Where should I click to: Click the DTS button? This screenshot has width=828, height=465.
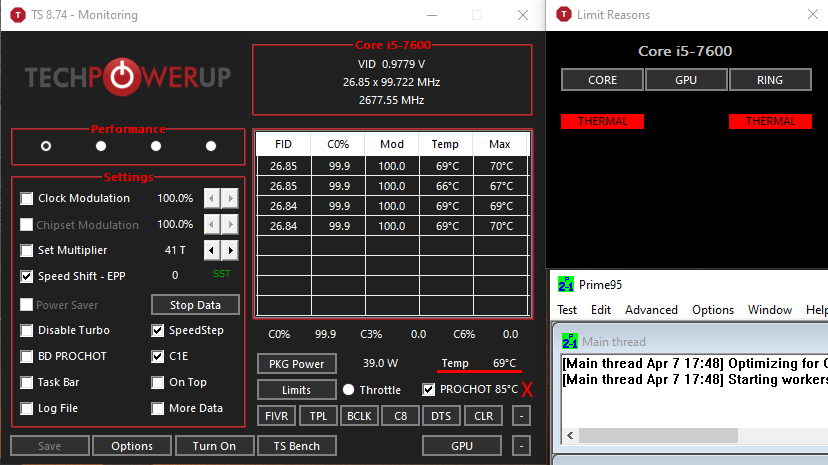[441, 416]
